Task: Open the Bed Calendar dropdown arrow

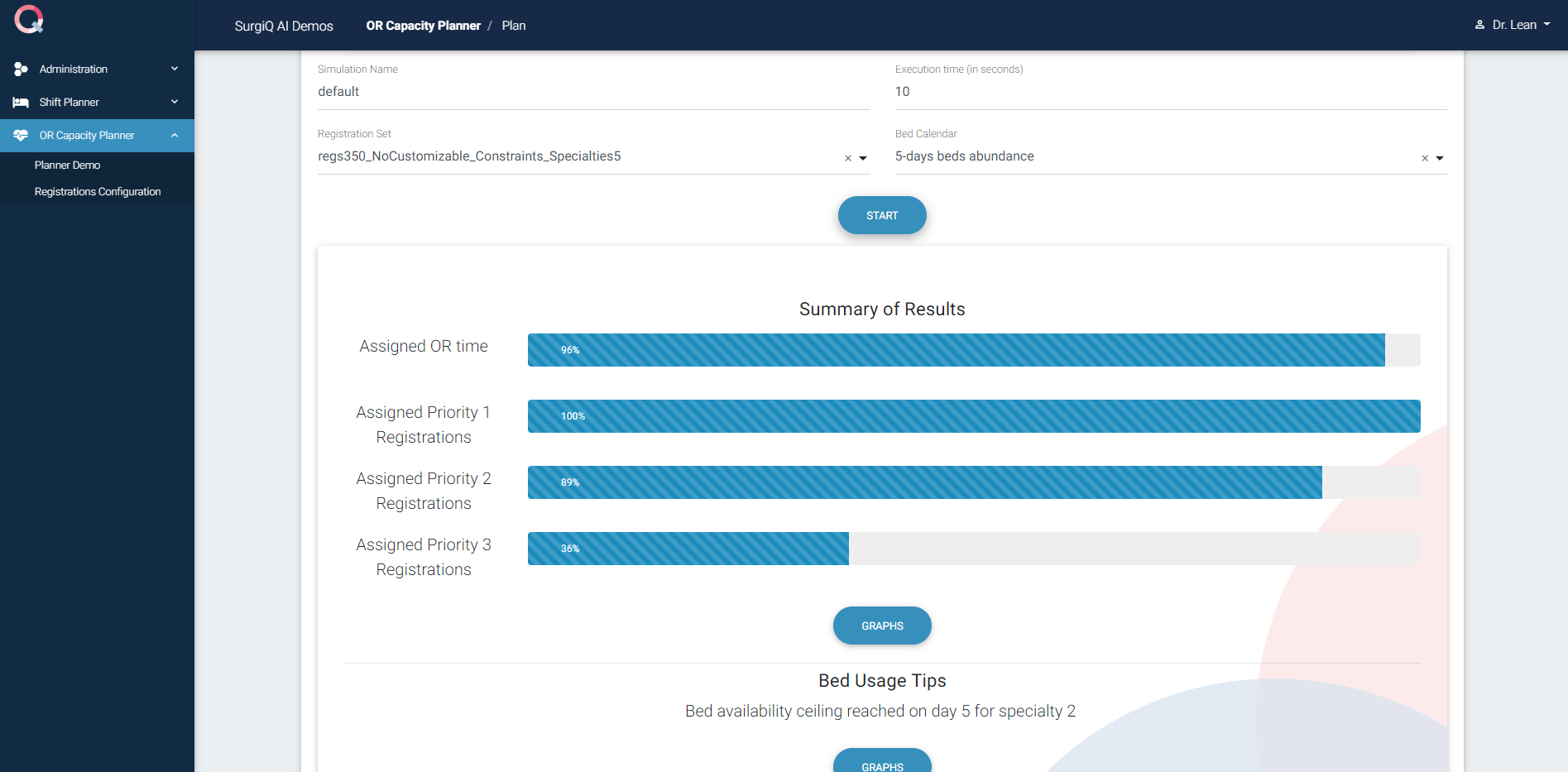Action: coord(1440,158)
